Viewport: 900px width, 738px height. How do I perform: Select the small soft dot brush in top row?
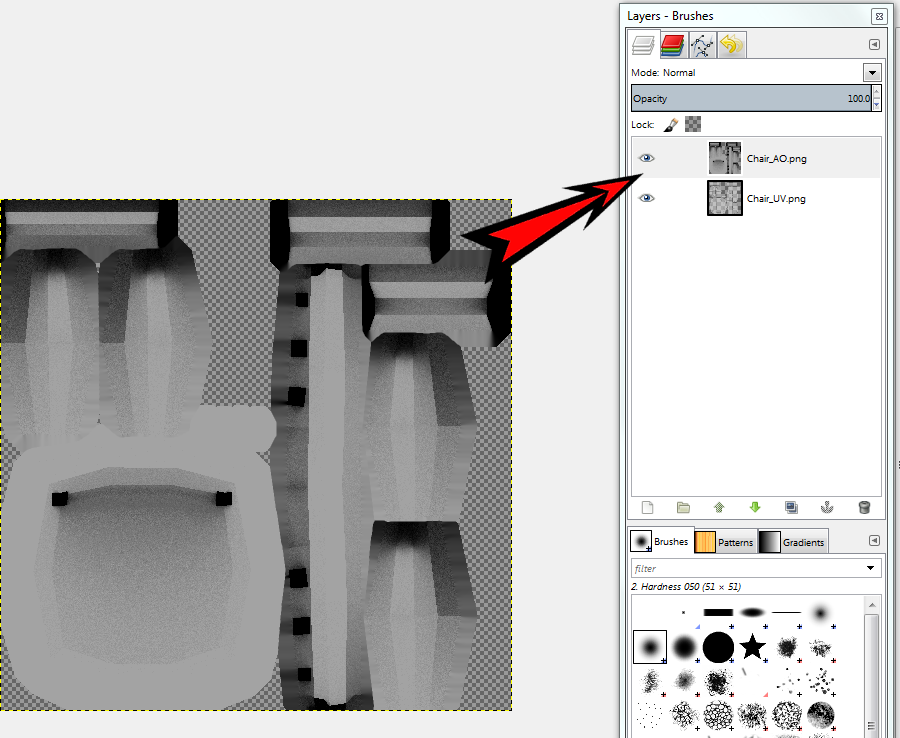(821, 613)
